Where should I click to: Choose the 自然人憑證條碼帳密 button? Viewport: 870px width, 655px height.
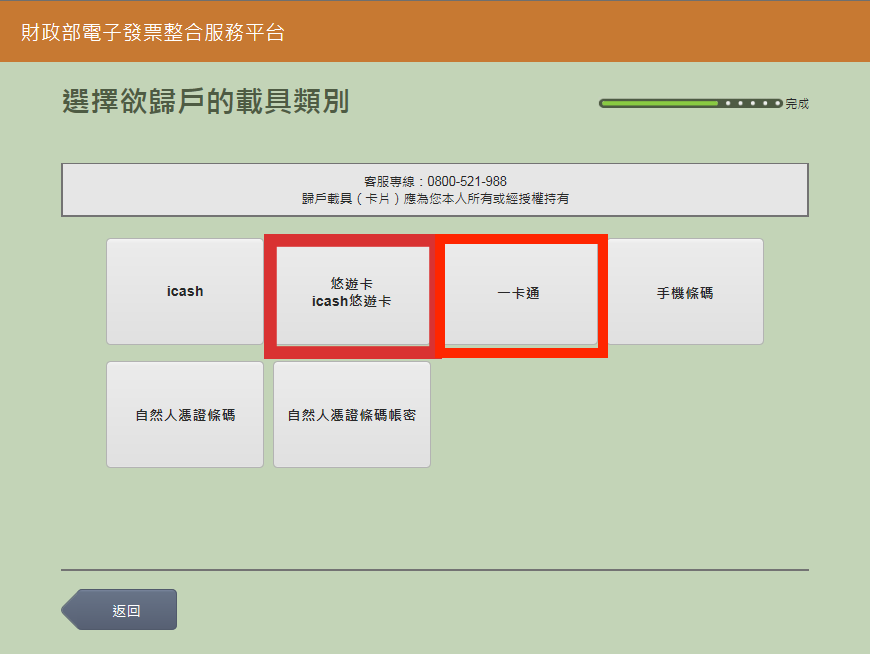point(352,415)
